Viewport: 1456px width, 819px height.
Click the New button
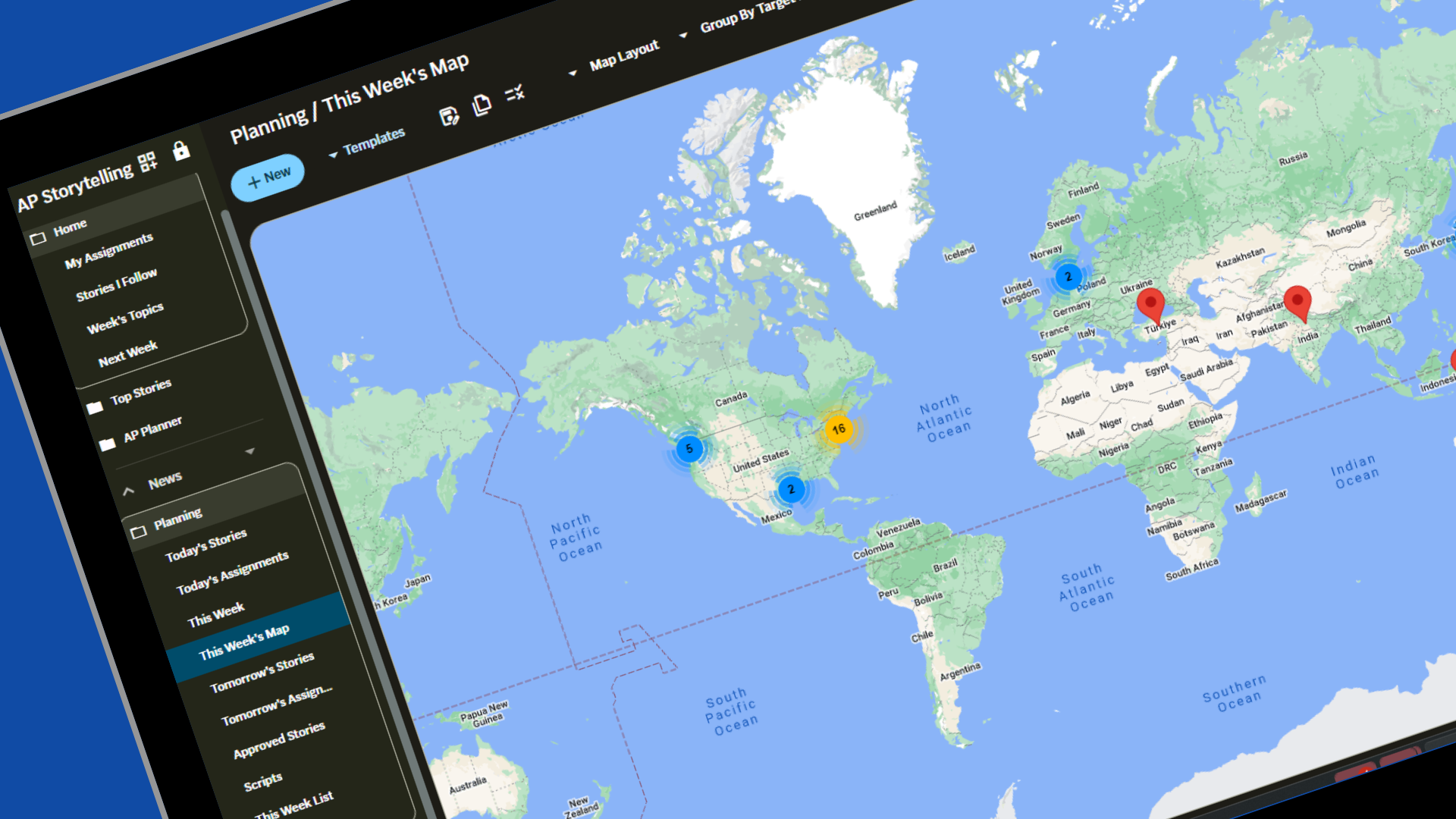[x=268, y=176]
